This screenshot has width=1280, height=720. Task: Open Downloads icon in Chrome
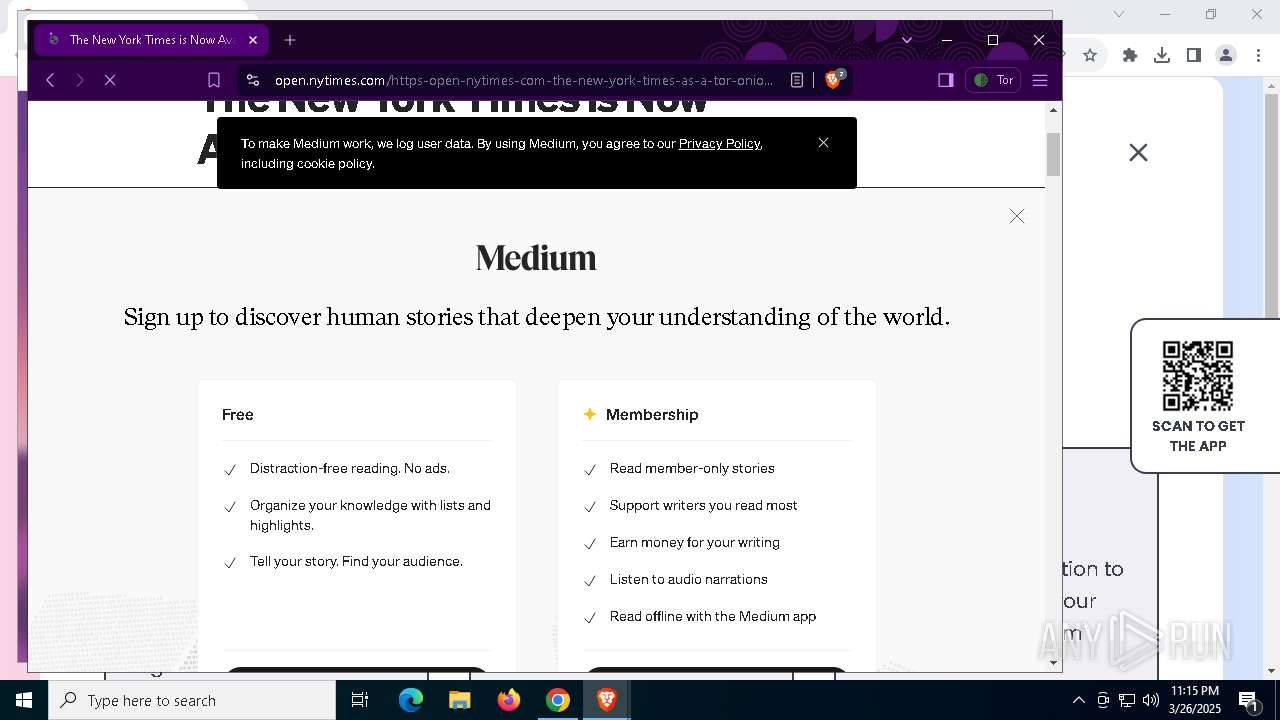point(1162,55)
